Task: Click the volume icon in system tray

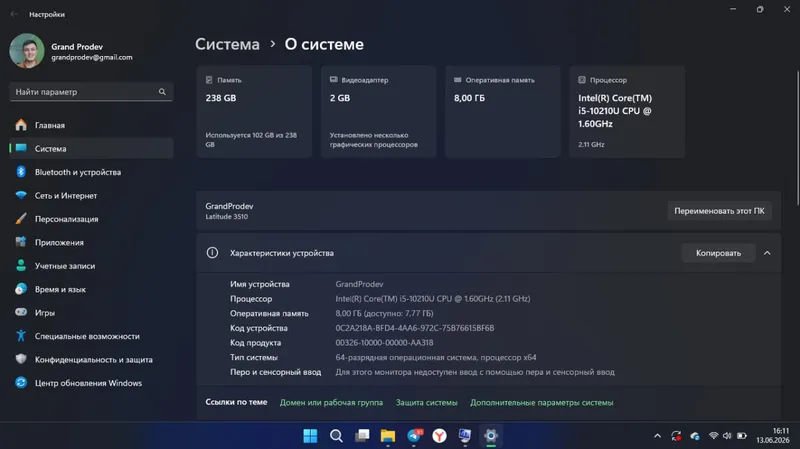Action: point(727,436)
